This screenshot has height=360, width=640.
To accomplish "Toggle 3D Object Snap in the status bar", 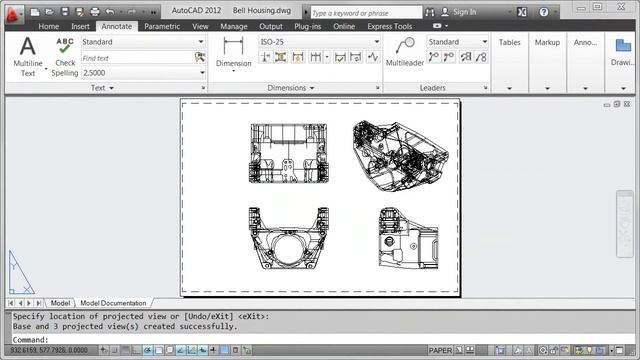I will click(x=169, y=350).
